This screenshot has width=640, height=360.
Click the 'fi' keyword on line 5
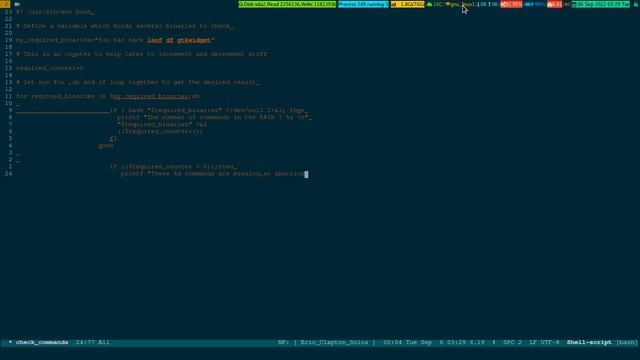[x=113, y=139]
